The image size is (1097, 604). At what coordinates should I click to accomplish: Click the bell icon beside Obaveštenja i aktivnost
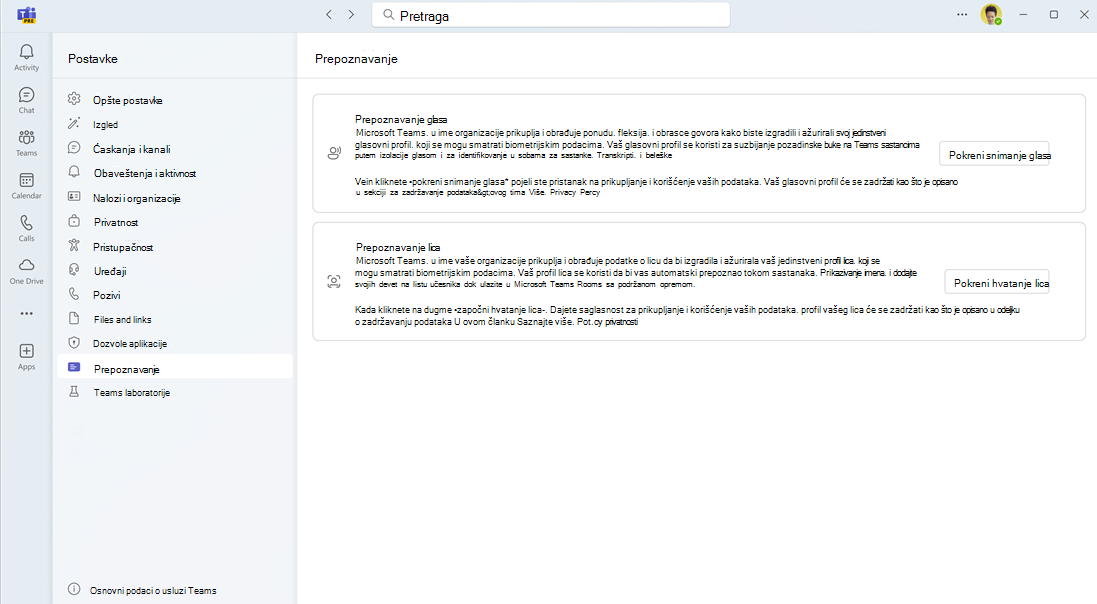(x=74, y=172)
